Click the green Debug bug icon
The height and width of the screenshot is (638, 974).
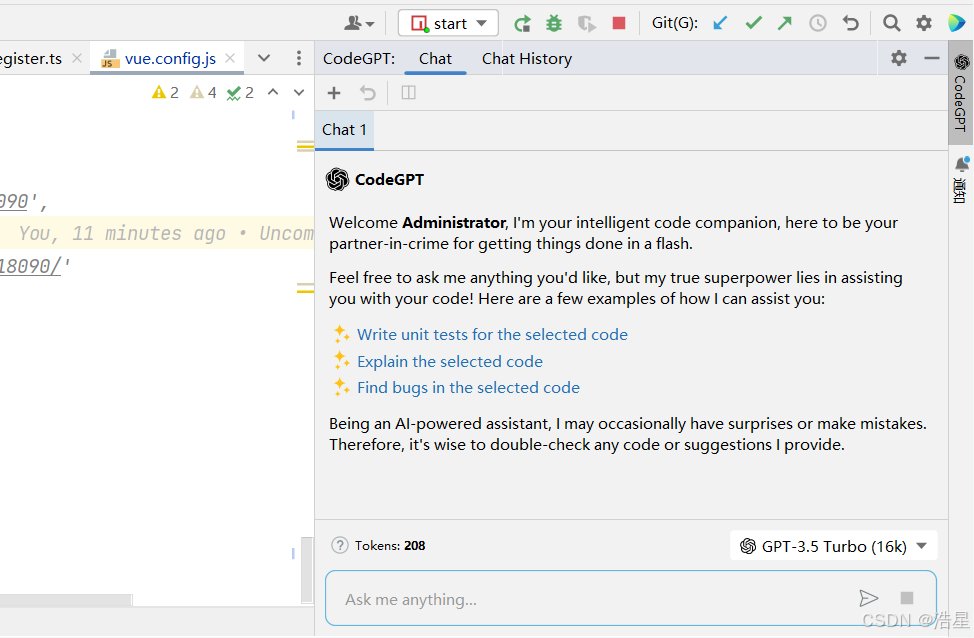[553, 24]
